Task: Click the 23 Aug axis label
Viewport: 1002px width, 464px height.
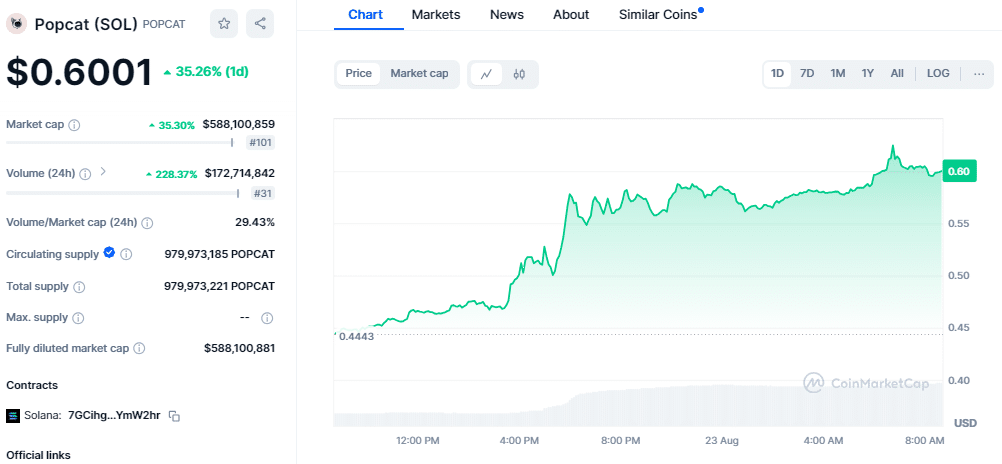Action: pyautogui.click(x=721, y=440)
